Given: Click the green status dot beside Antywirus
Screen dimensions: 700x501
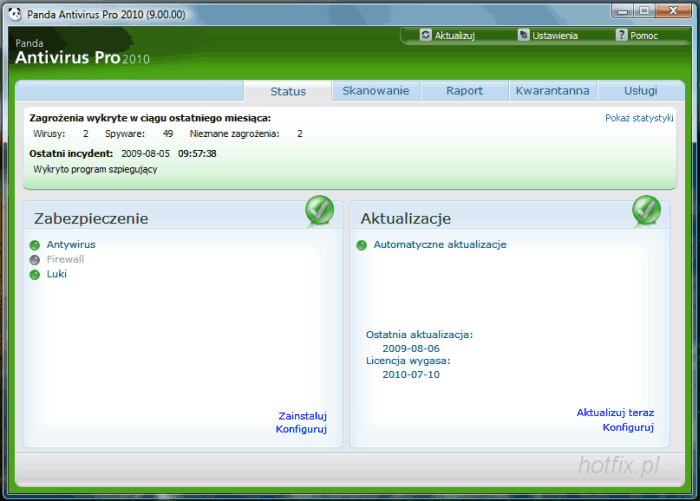Looking at the screenshot, I should (x=35, y=244).
